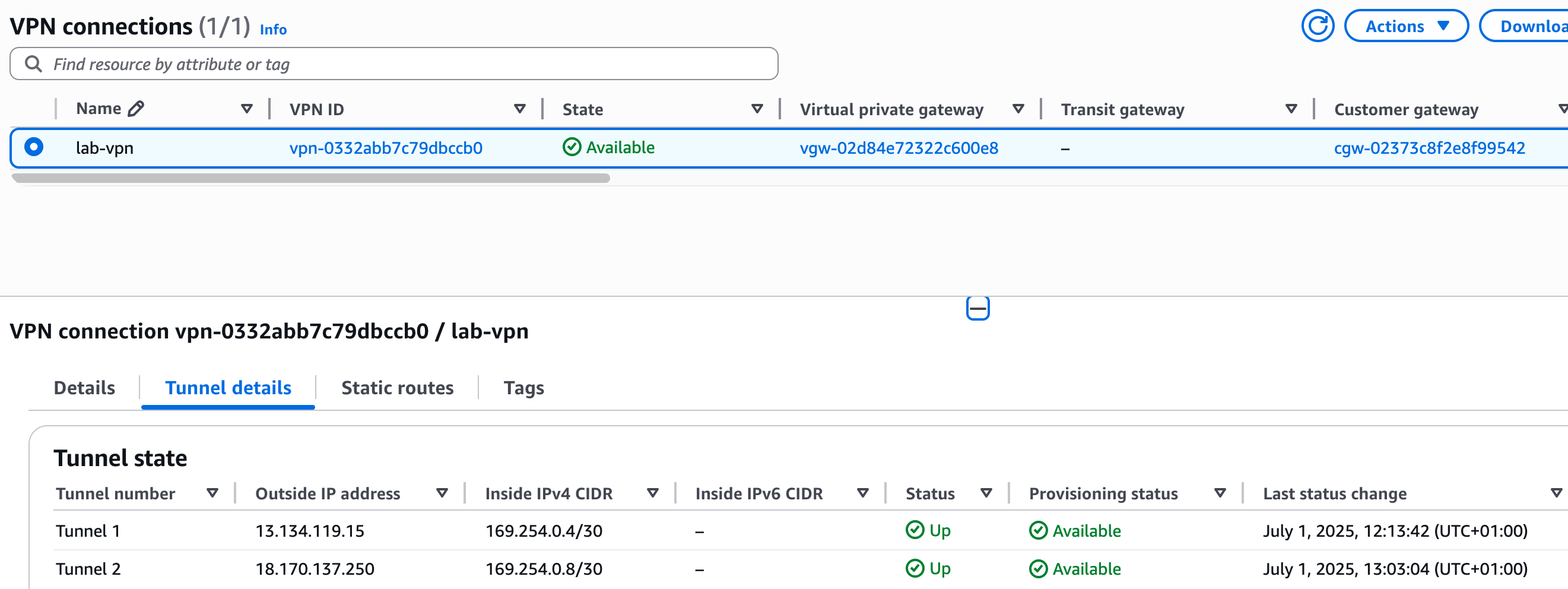Collapse the details panel with minus icon

click(977, 308)
